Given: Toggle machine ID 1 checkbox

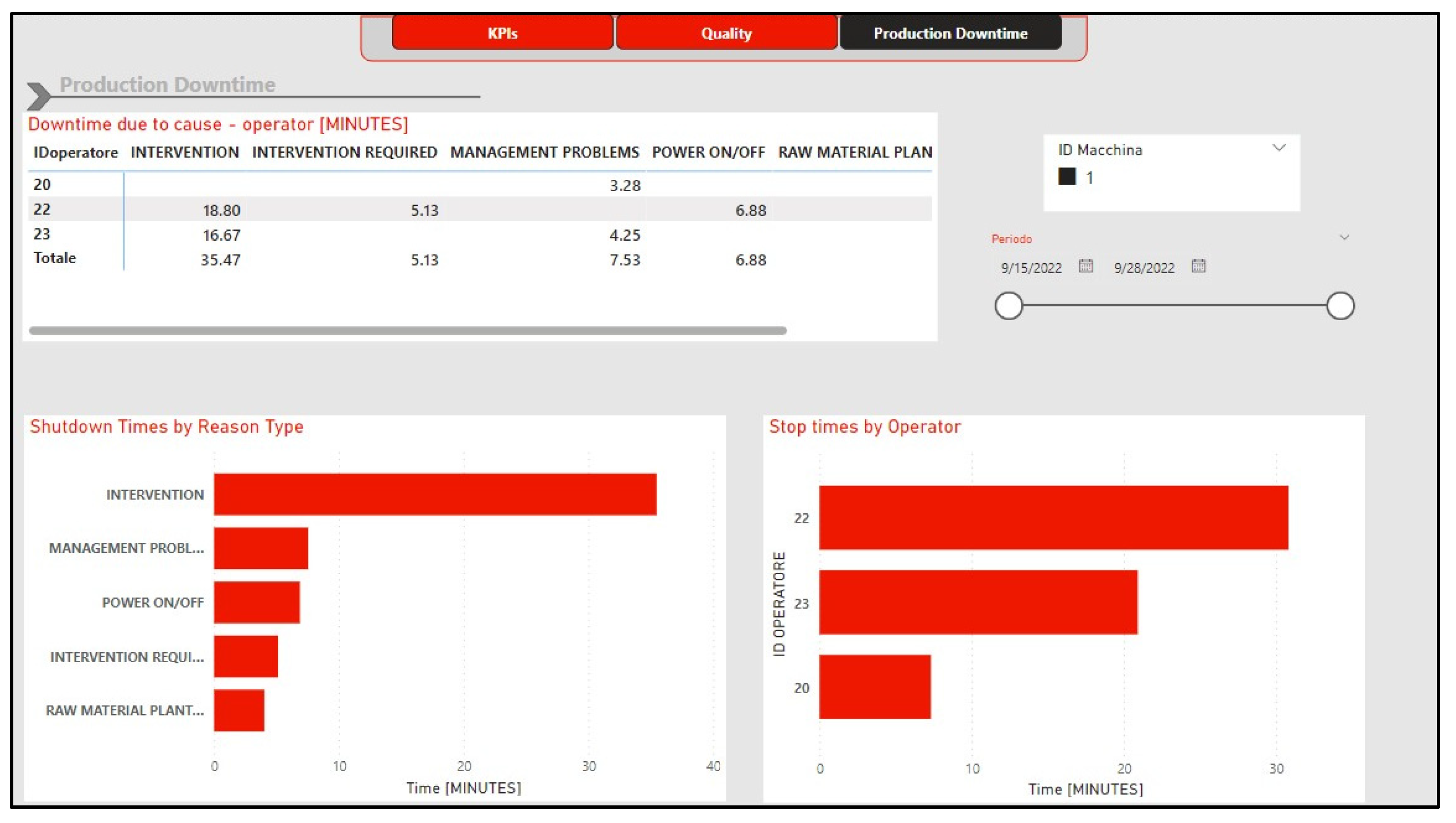Looking at the screenshot, I should point(1066,177).
